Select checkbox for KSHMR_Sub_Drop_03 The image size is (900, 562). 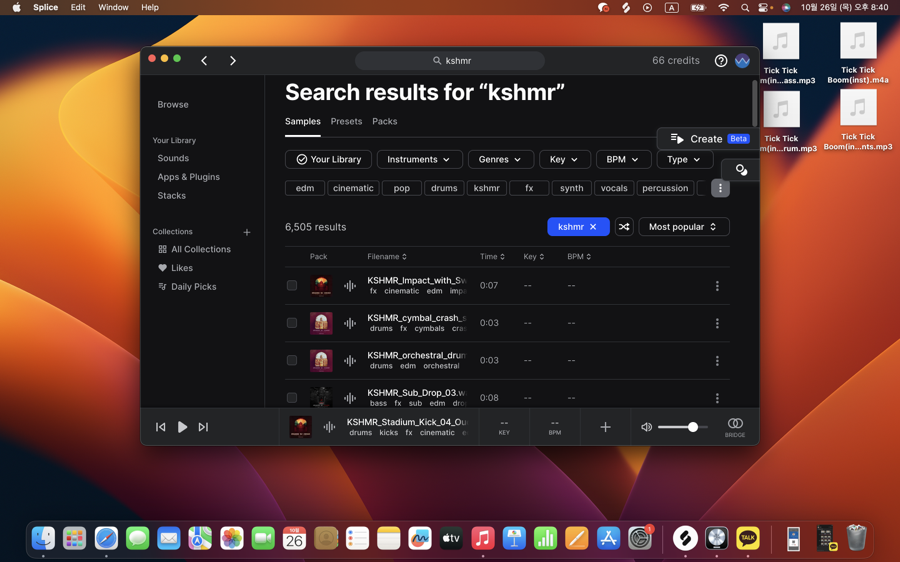pos(292,397)
